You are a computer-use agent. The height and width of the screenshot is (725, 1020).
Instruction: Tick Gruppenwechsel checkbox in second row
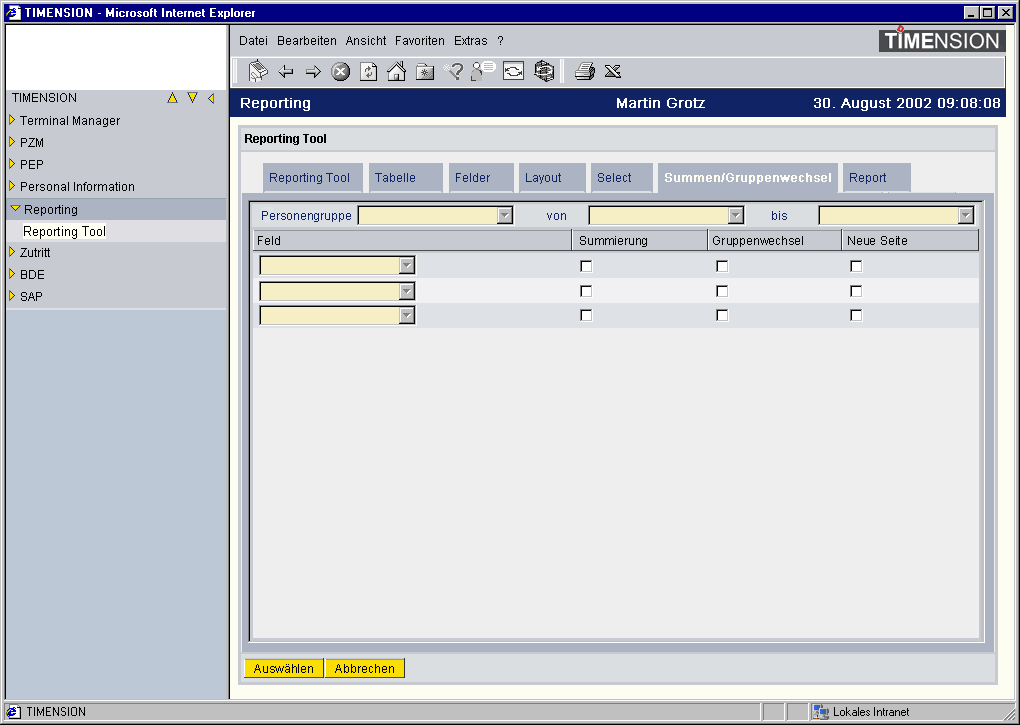[x=722, y=291]
